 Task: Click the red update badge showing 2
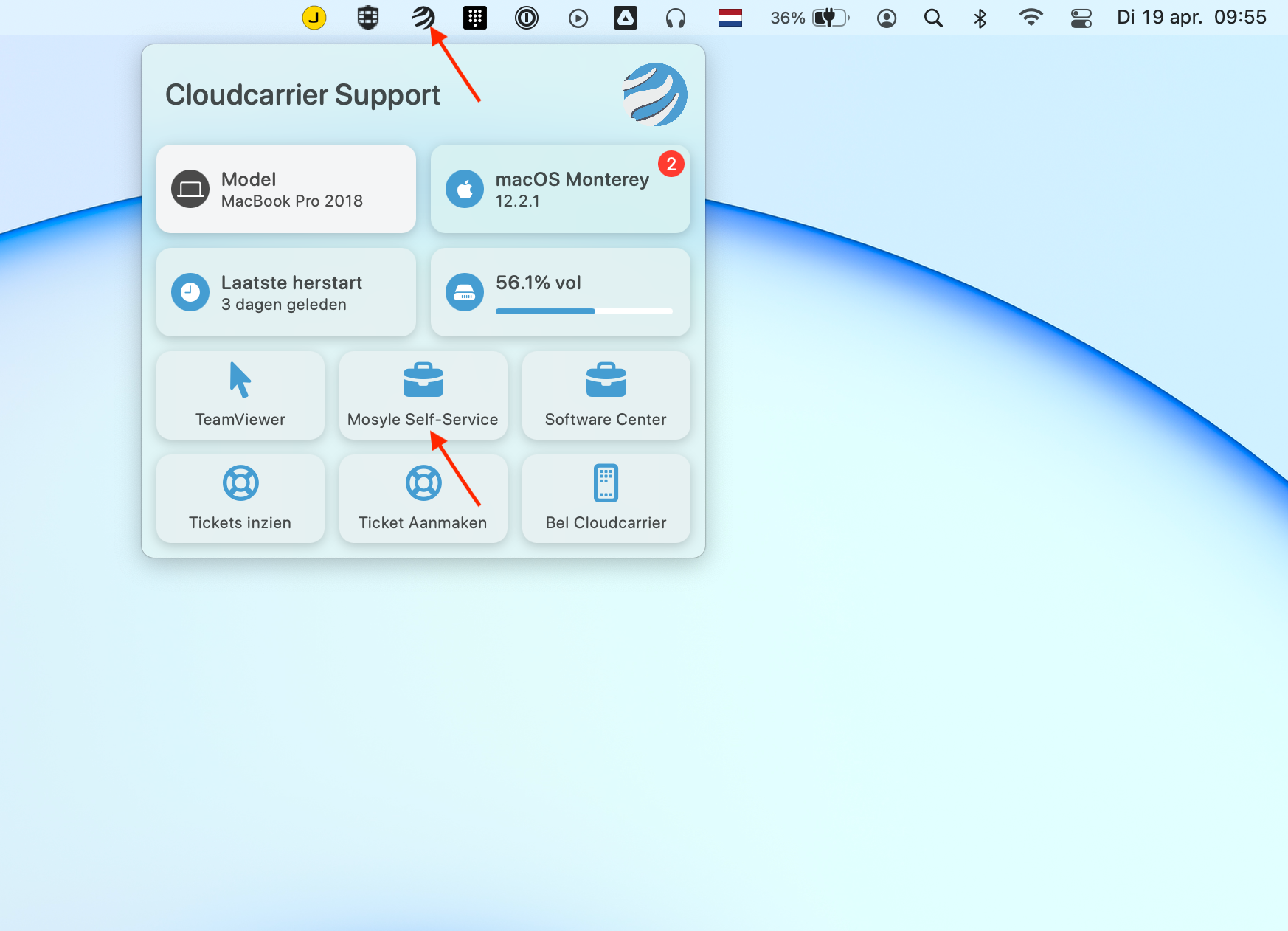point(671,164)
